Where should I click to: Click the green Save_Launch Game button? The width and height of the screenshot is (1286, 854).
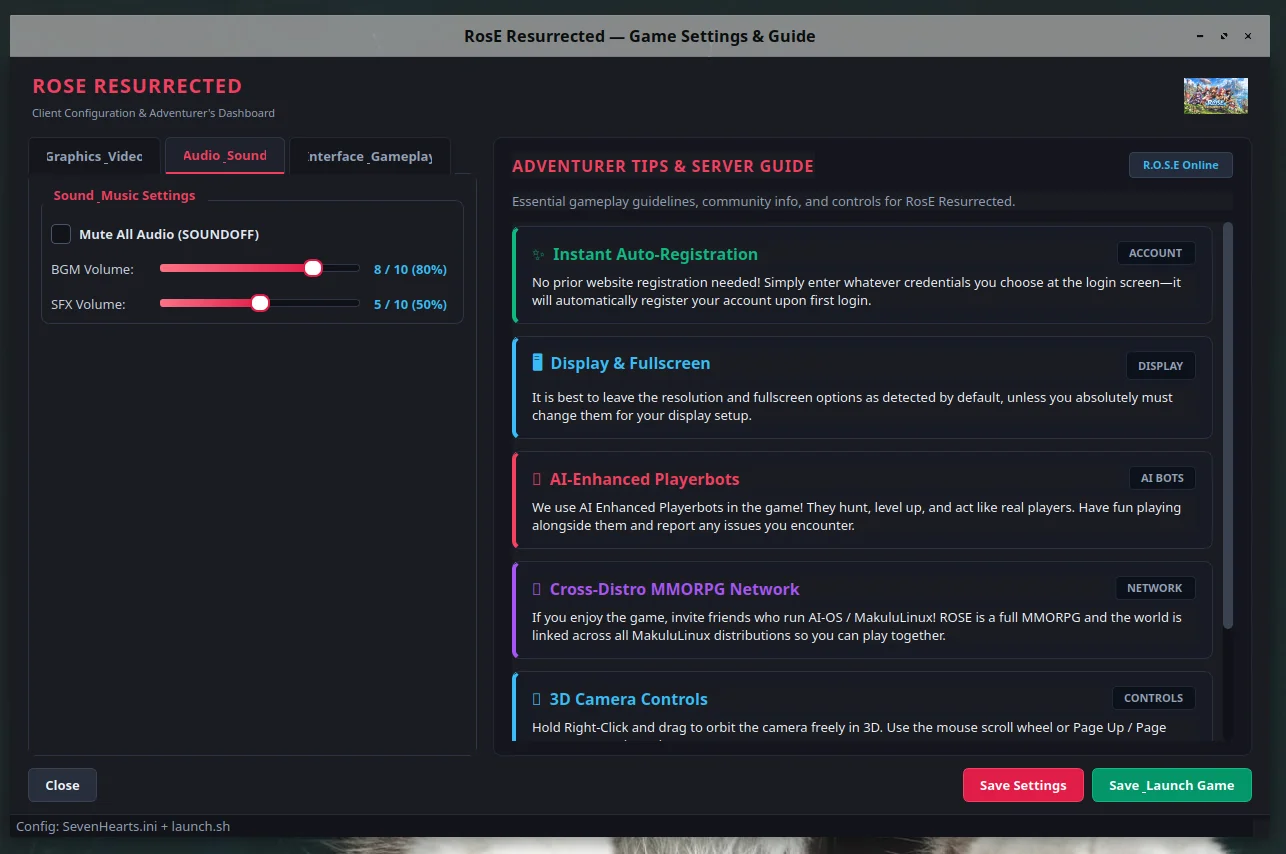tap(1172, 785)
